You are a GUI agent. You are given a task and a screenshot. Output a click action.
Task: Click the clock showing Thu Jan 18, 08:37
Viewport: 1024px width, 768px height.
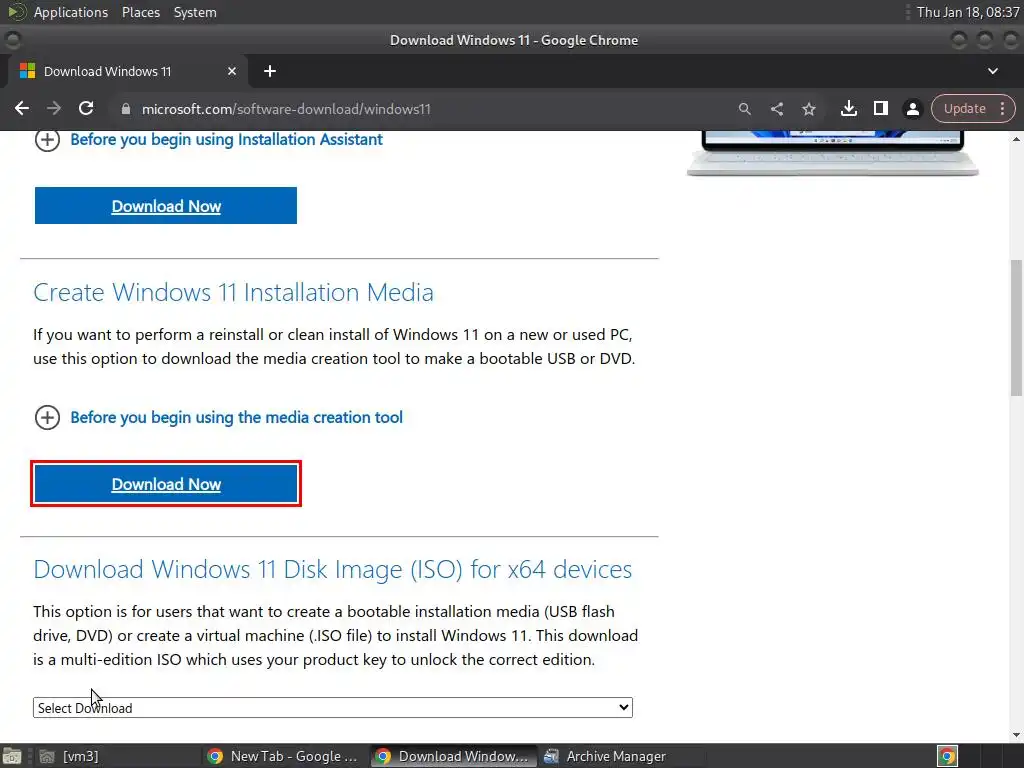pyautogui.click(x=968, y=12)
